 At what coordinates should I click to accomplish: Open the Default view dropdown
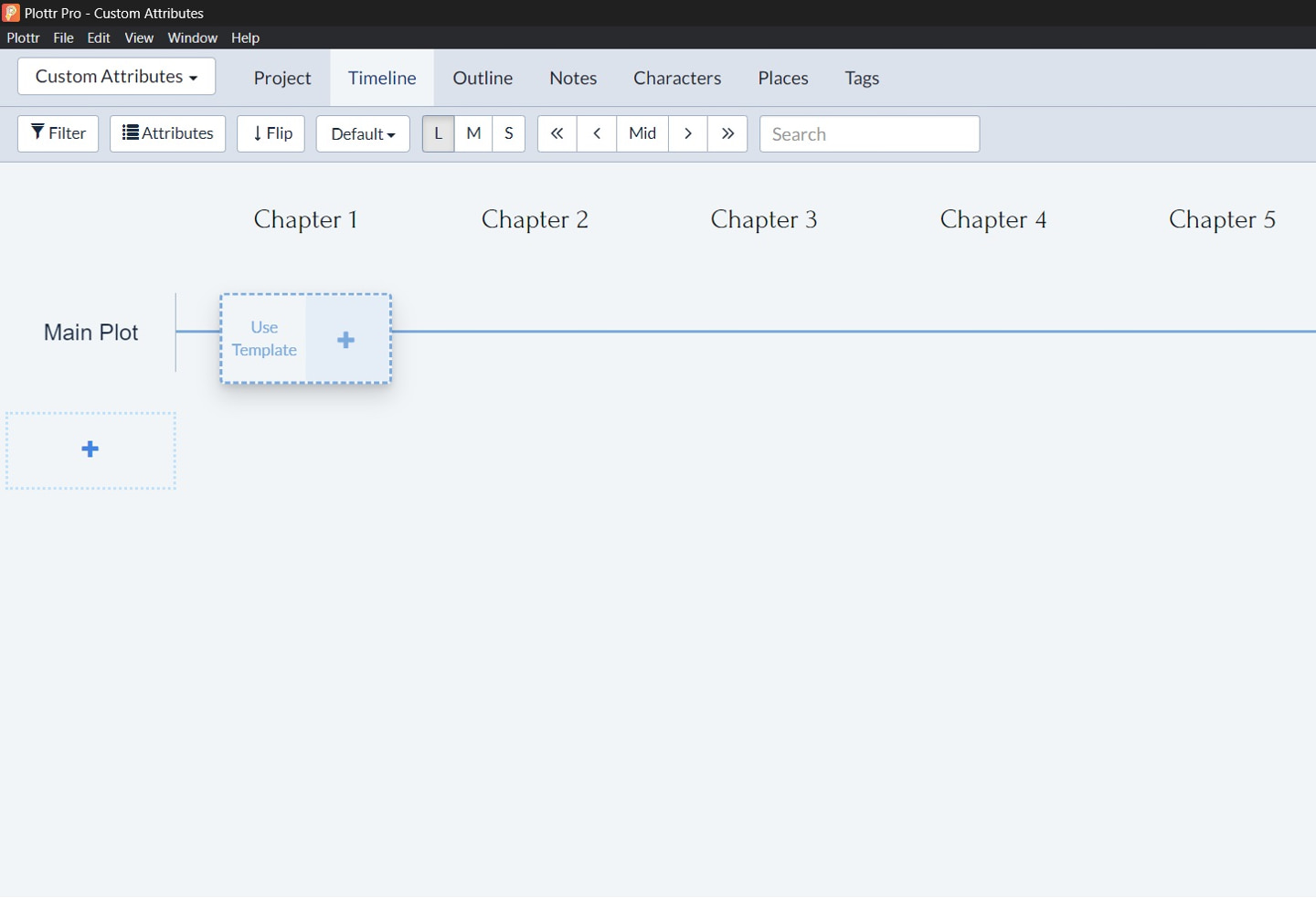coord(363,133)
